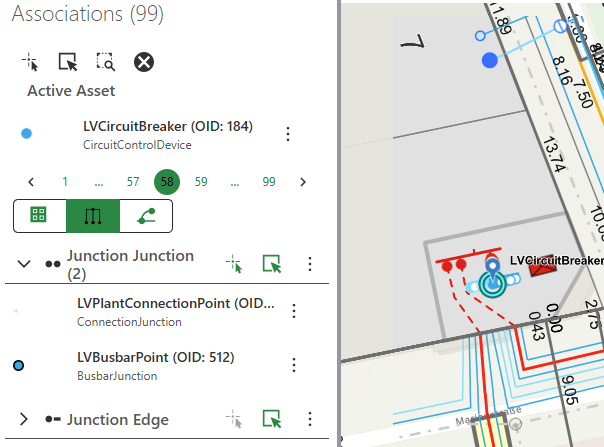
Task: Click the dashed-box zoom to selection tool
Action: tap(105, 62)
